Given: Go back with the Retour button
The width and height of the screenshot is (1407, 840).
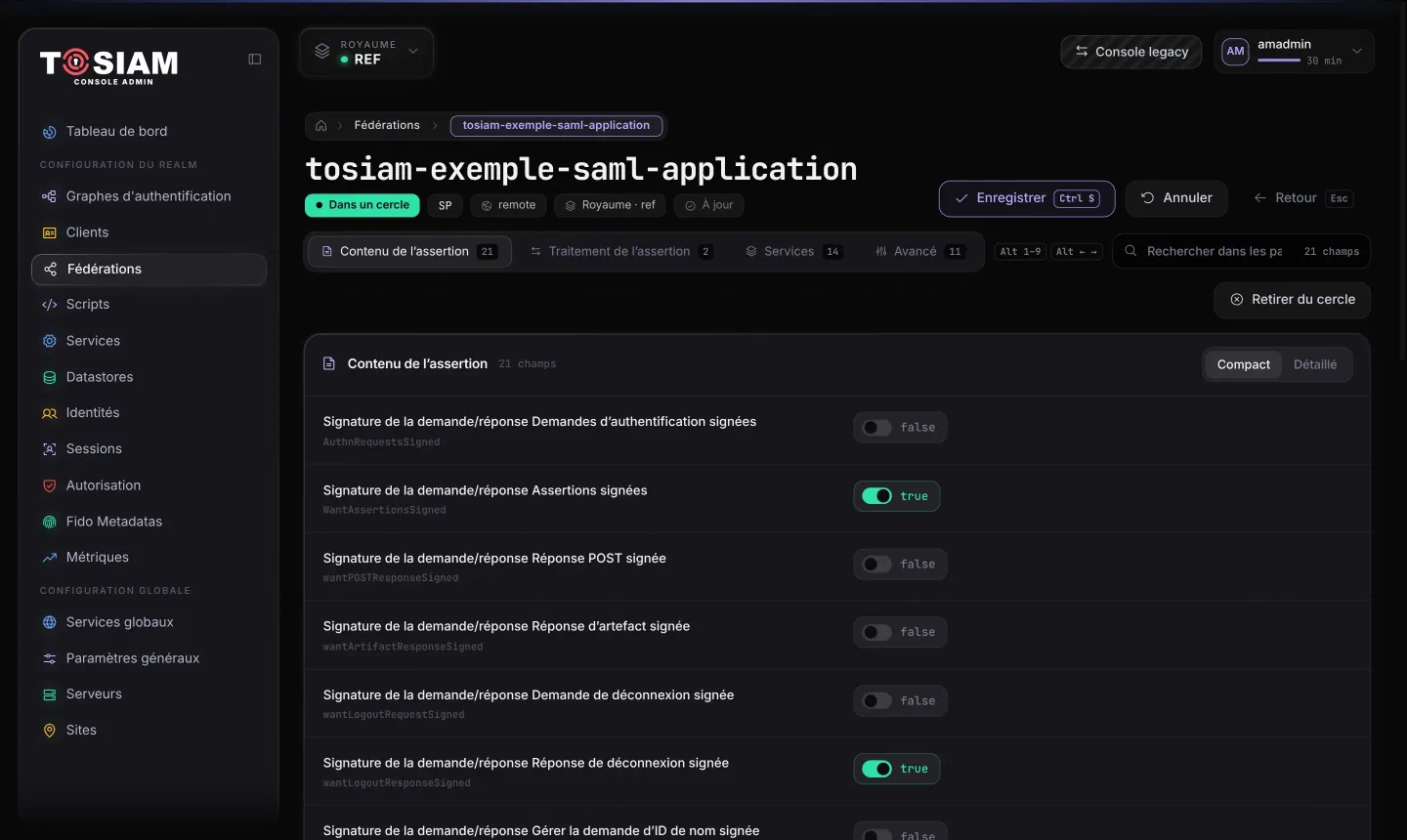Looking at the screenshot, I should (1301, 198).
